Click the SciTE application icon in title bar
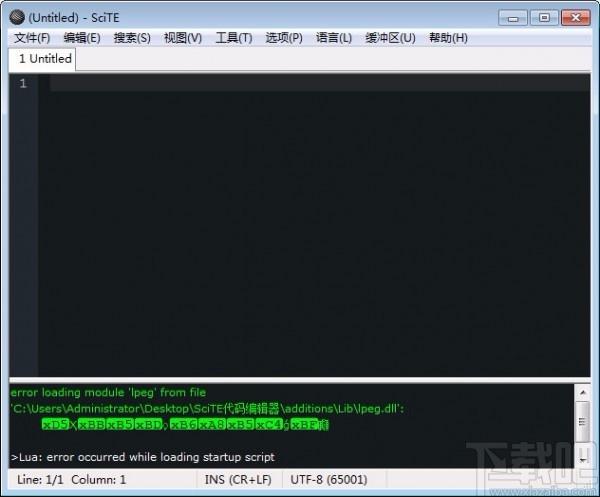600x497 pixels. point(17,17)
